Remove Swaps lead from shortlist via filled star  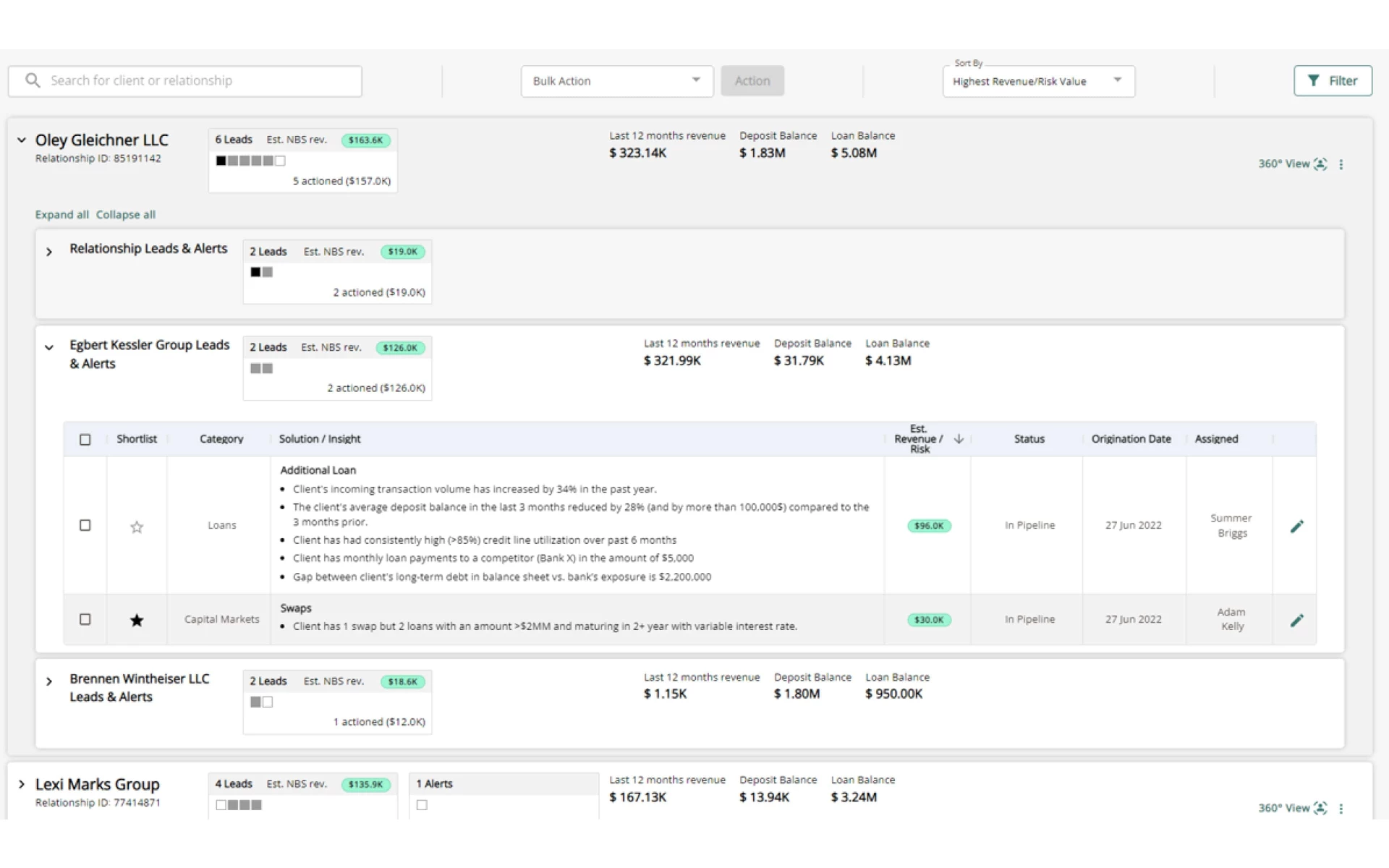137,620
